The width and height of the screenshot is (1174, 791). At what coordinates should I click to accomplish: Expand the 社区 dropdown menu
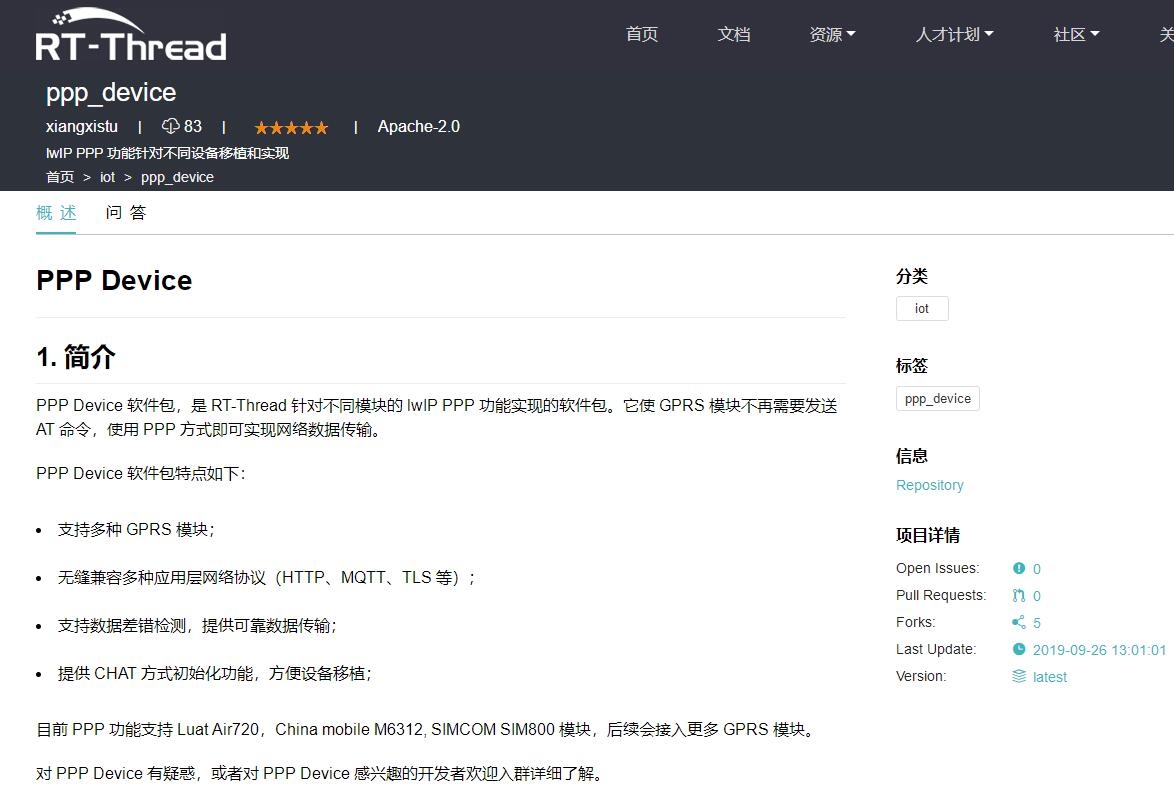(1076, 34)
